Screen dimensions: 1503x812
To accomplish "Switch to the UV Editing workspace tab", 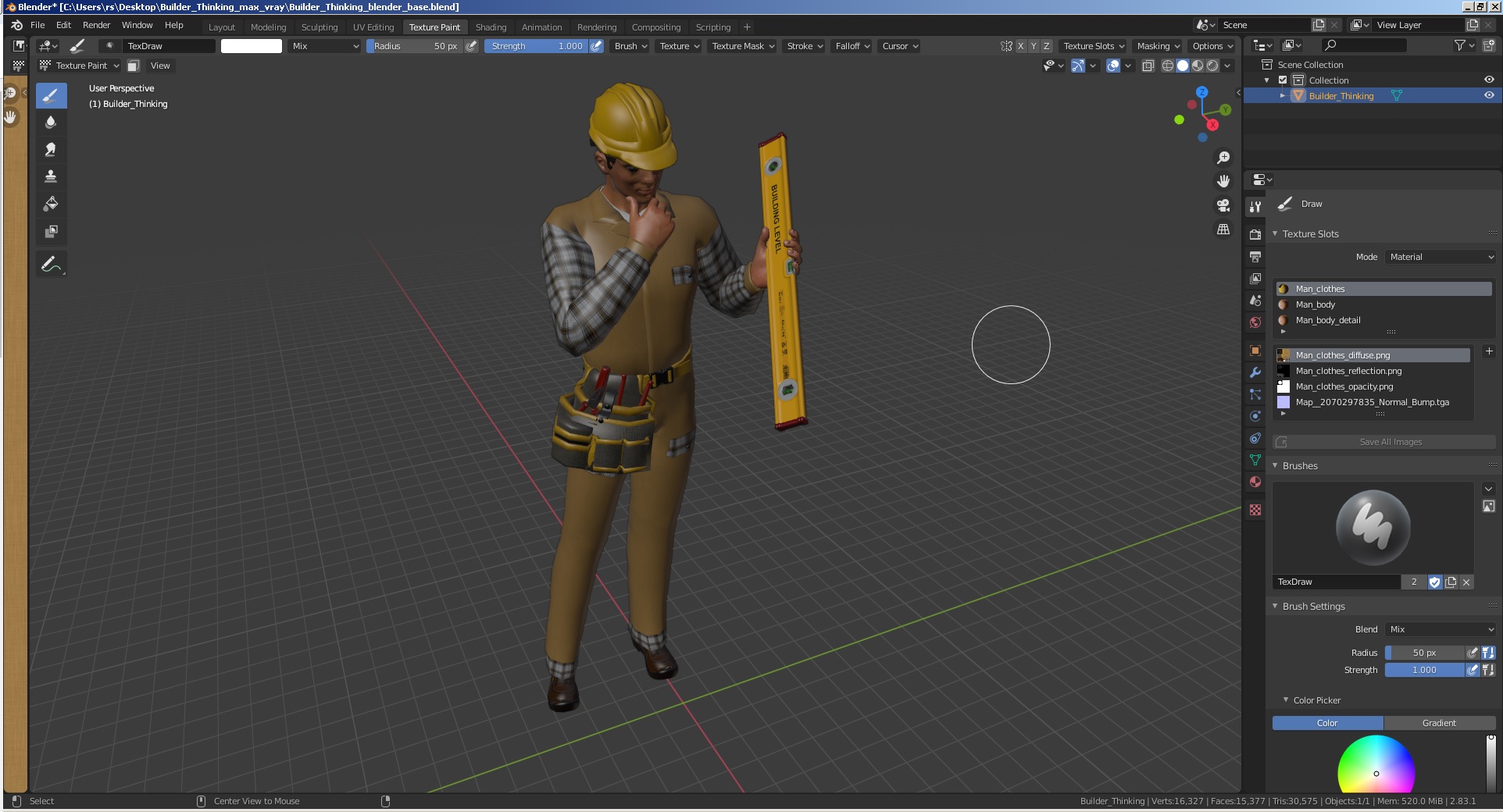I will [373, 27].
